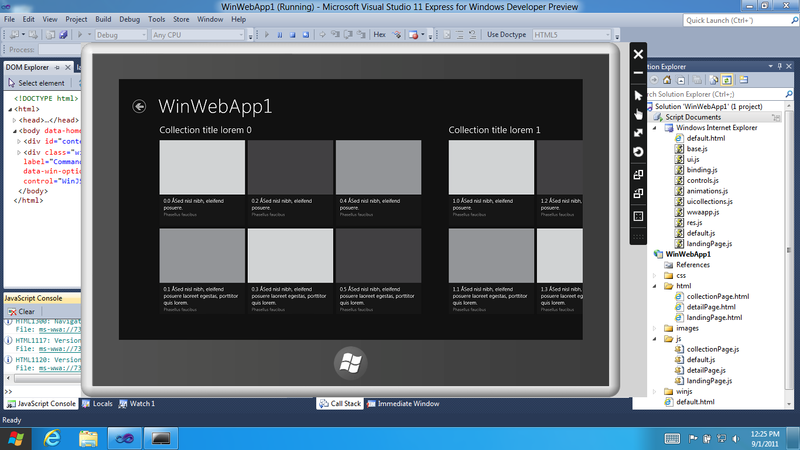Clear the JavaScript Console output

(22, 312)
